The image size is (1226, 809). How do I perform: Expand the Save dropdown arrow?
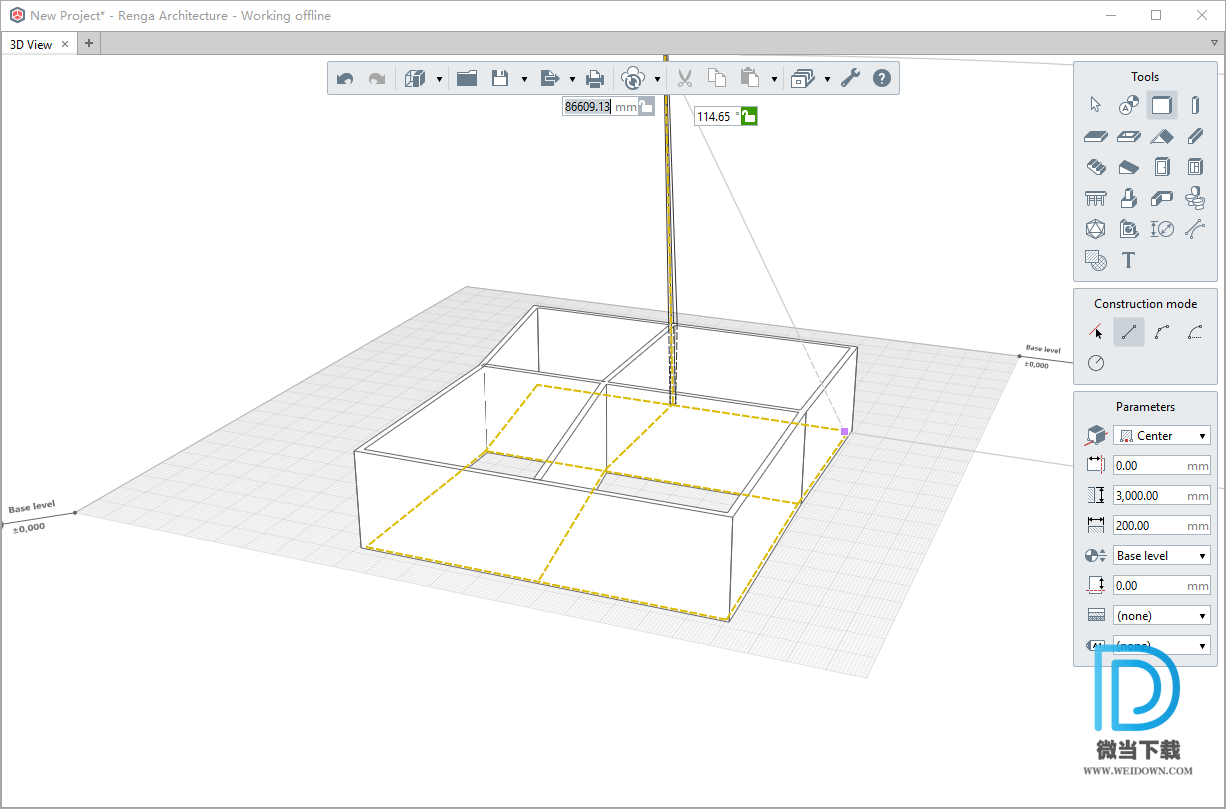point(524,79)
